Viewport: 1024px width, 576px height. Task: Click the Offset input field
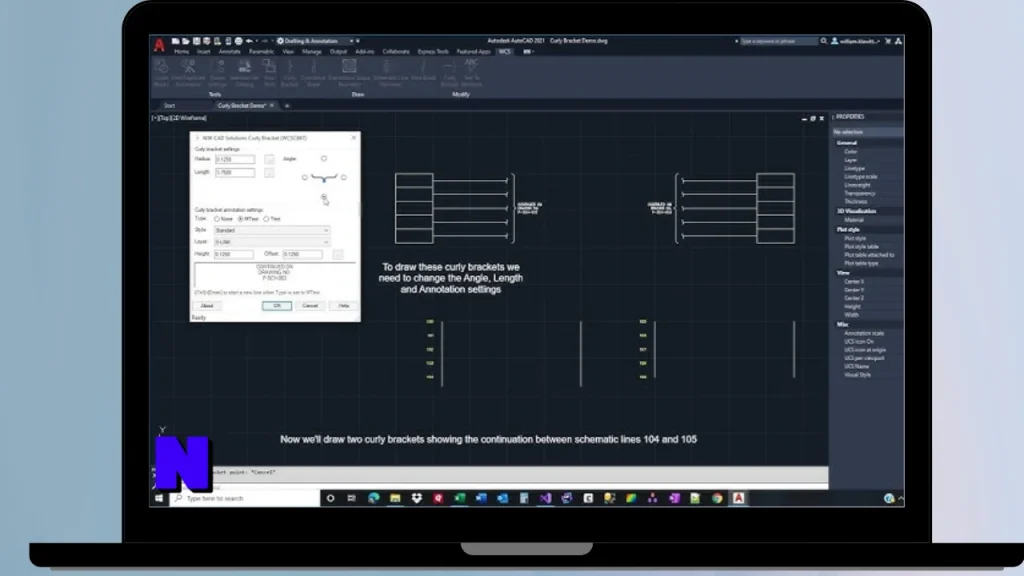click(302, 254)
